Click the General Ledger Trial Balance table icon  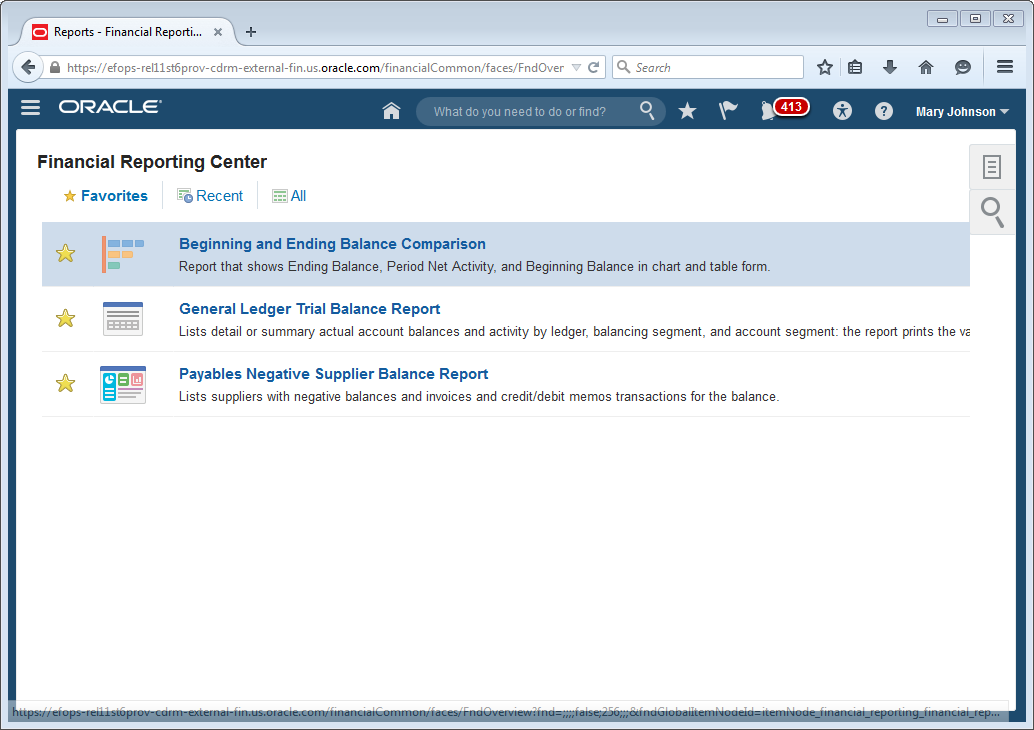point(123,319)
